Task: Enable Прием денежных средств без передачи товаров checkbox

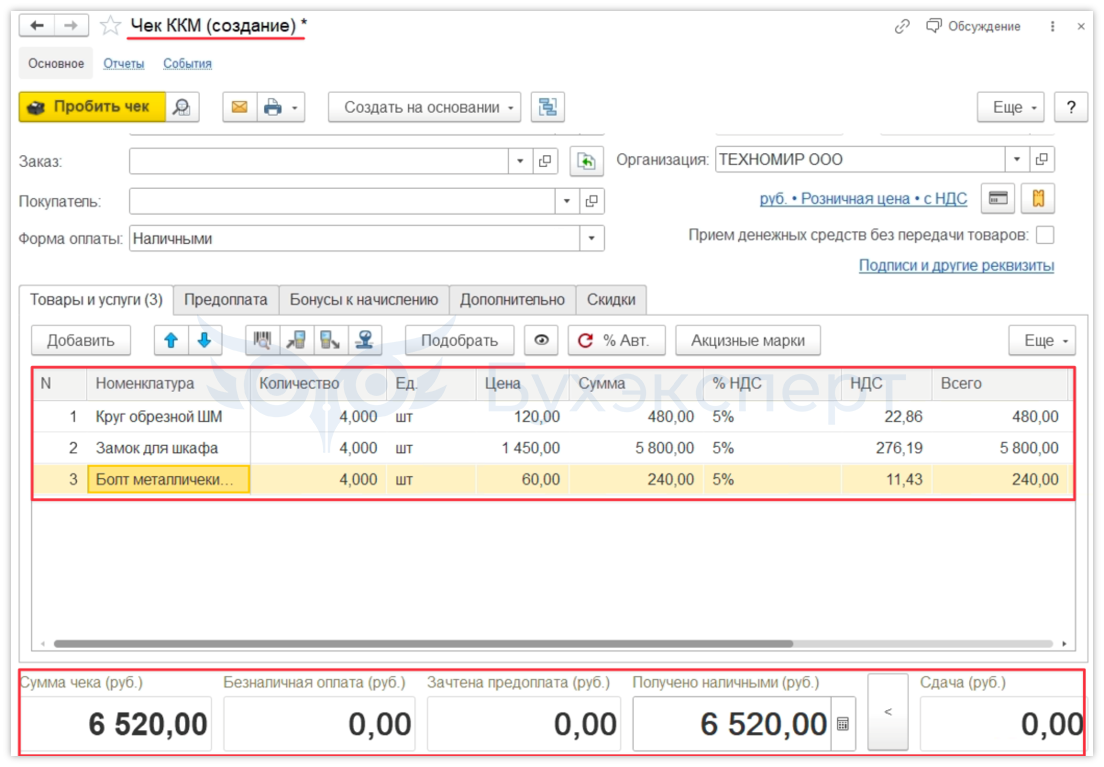Action: pos(1045,236)
